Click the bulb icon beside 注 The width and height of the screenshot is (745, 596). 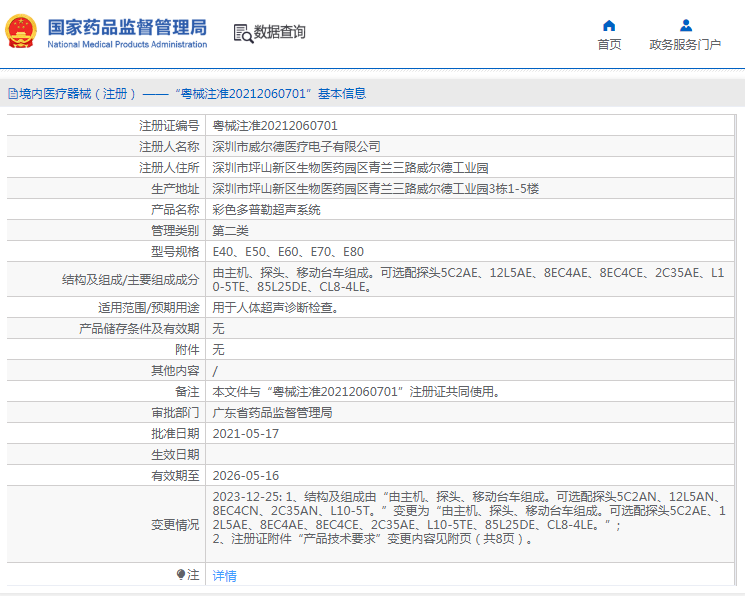click(x=181, y=575)
